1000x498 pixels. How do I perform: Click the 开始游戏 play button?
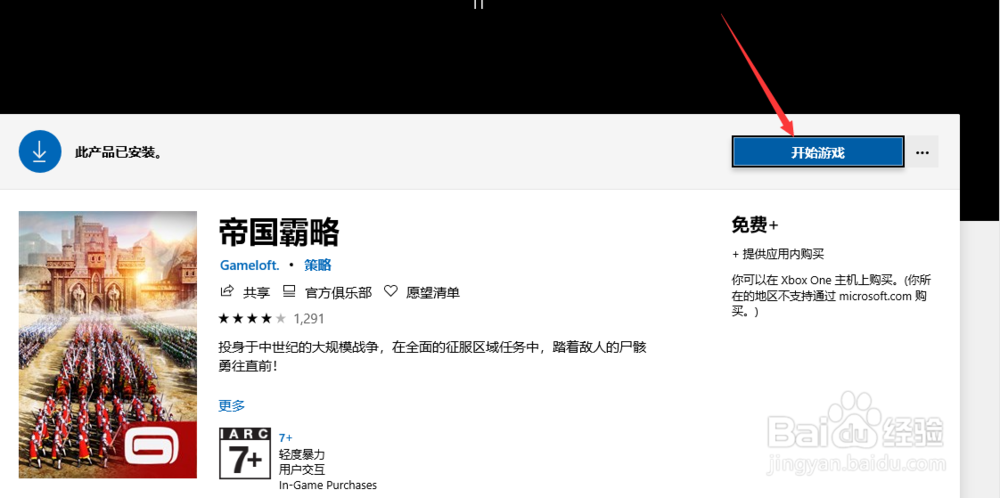coord(818,153)
